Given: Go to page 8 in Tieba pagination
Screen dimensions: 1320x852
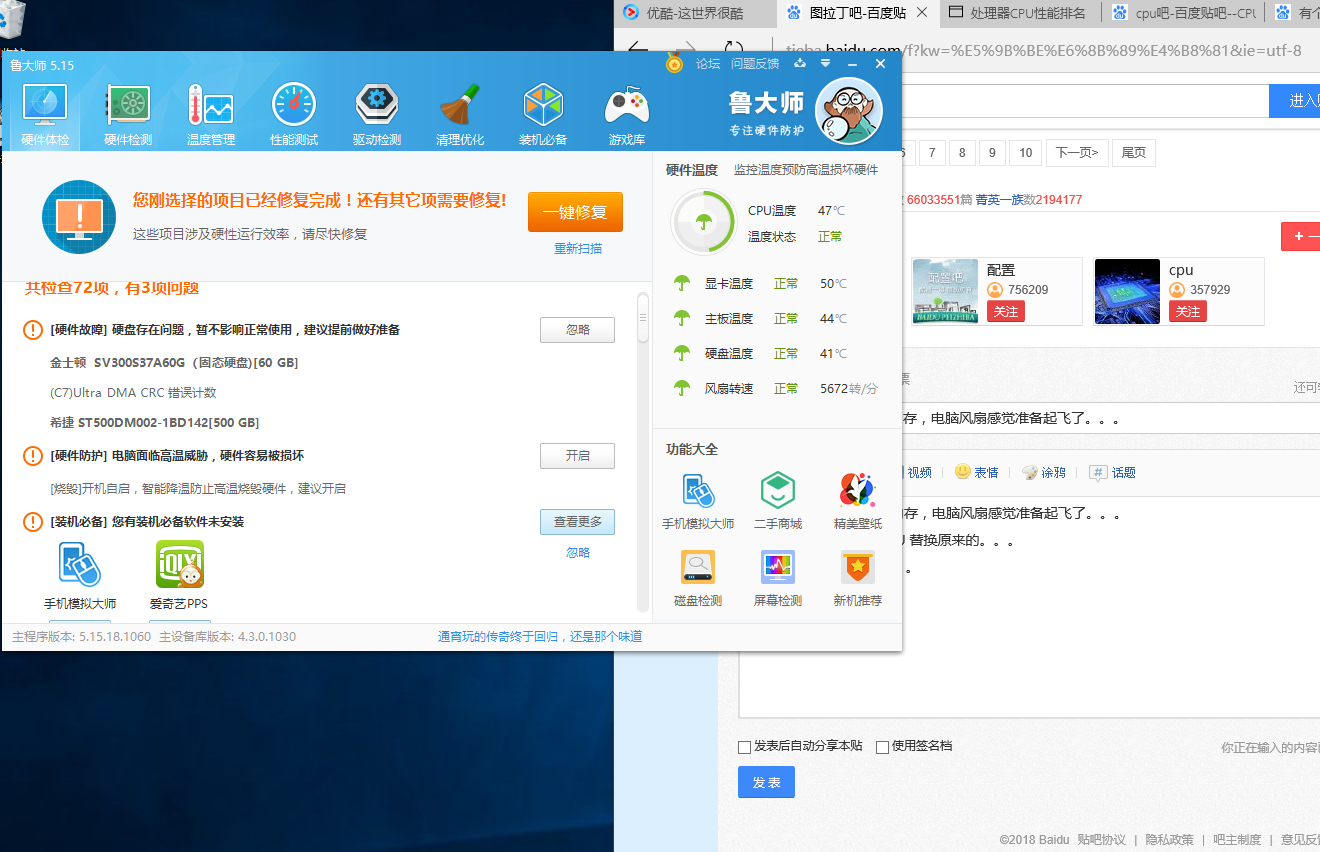Looking at the screenshot, I should point(962,153).
